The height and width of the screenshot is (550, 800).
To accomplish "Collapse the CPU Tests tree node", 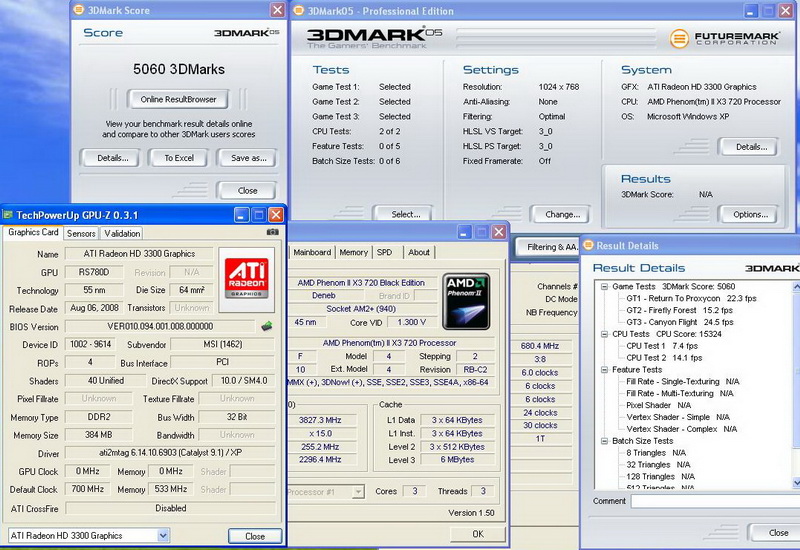I will click(604, 334).
